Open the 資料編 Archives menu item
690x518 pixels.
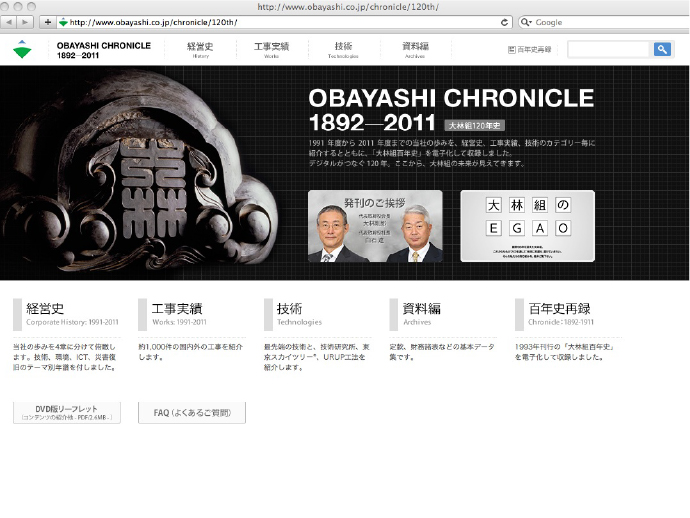pos(415,49)
